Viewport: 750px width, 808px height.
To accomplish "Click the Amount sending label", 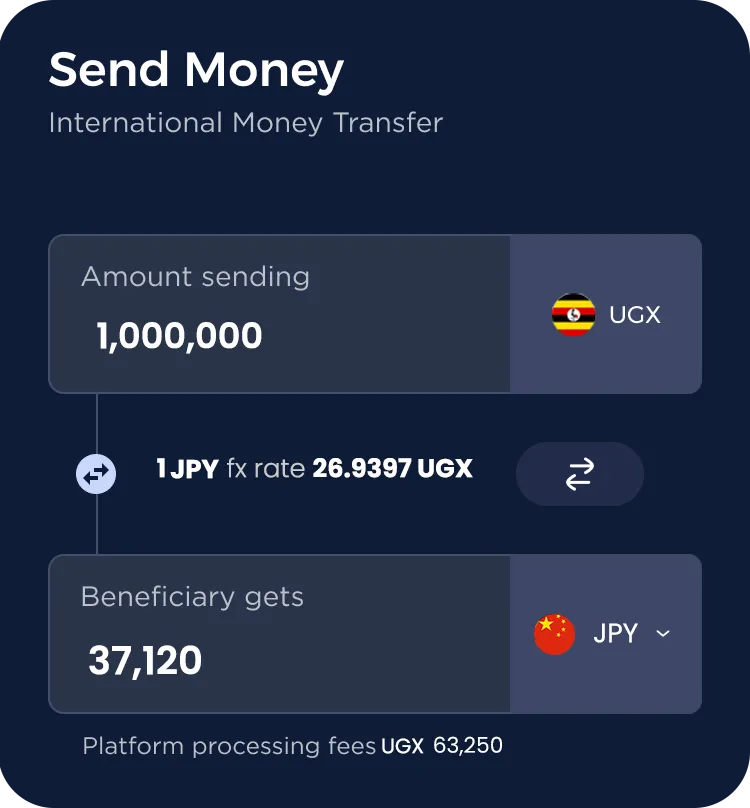I will (195, 277).
